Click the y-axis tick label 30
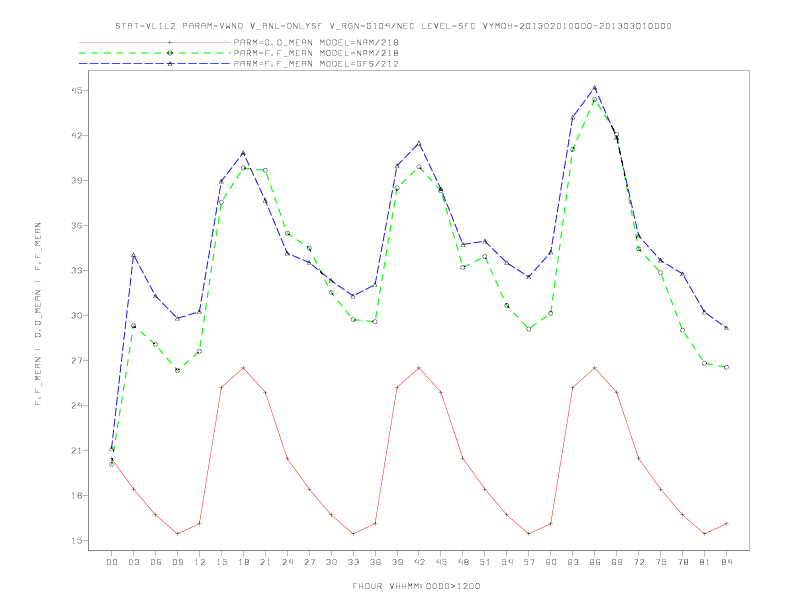The height and width of the screenshot is (612, 792). tap(79, 316)
